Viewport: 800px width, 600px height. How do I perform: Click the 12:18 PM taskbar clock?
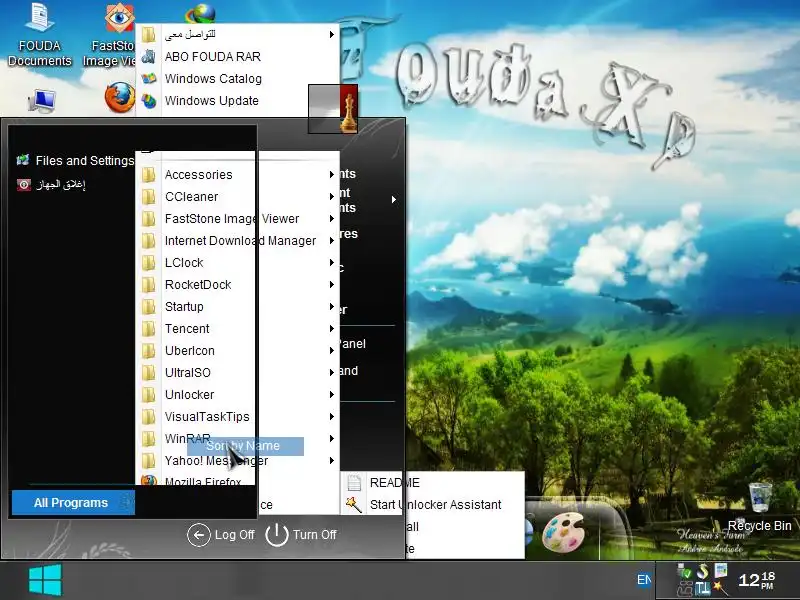coord(757,580)
